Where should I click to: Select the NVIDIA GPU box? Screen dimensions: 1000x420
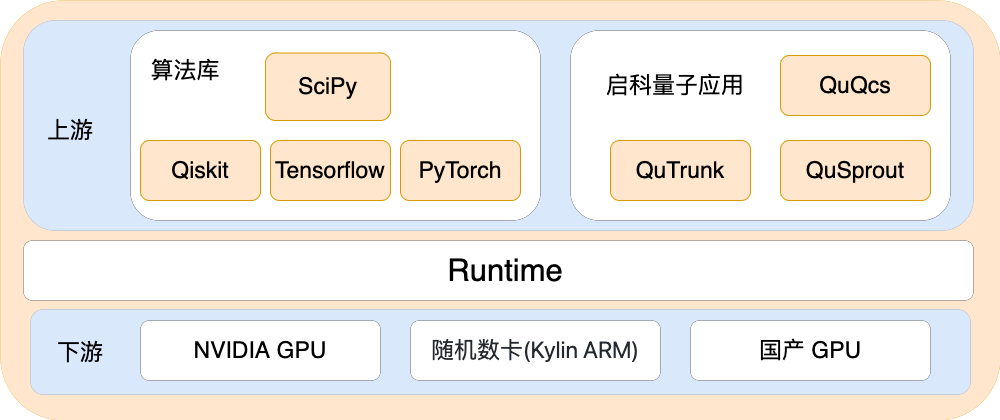tap(260, 351)
